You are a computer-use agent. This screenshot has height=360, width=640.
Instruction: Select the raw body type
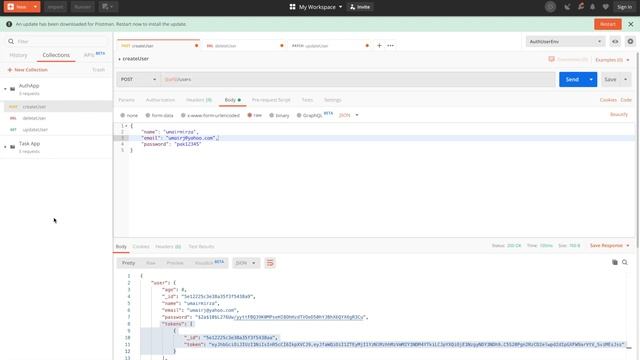click(254, 116)
